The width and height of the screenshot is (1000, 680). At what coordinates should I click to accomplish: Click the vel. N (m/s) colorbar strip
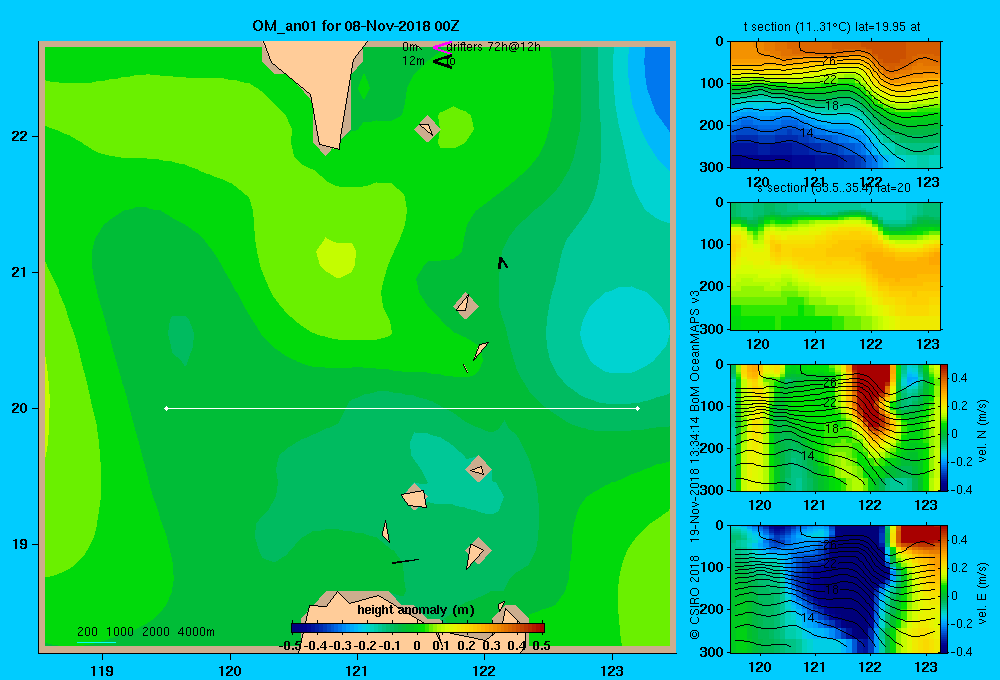945,427
